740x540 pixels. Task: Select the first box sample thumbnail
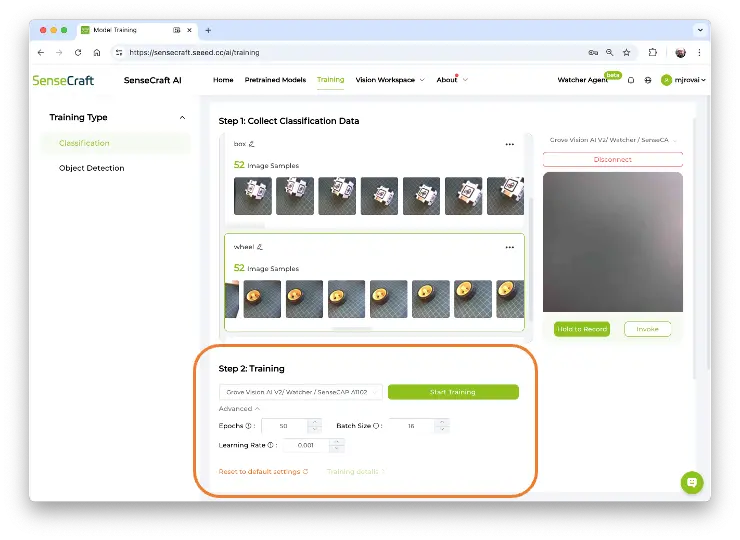coord(252,196)
